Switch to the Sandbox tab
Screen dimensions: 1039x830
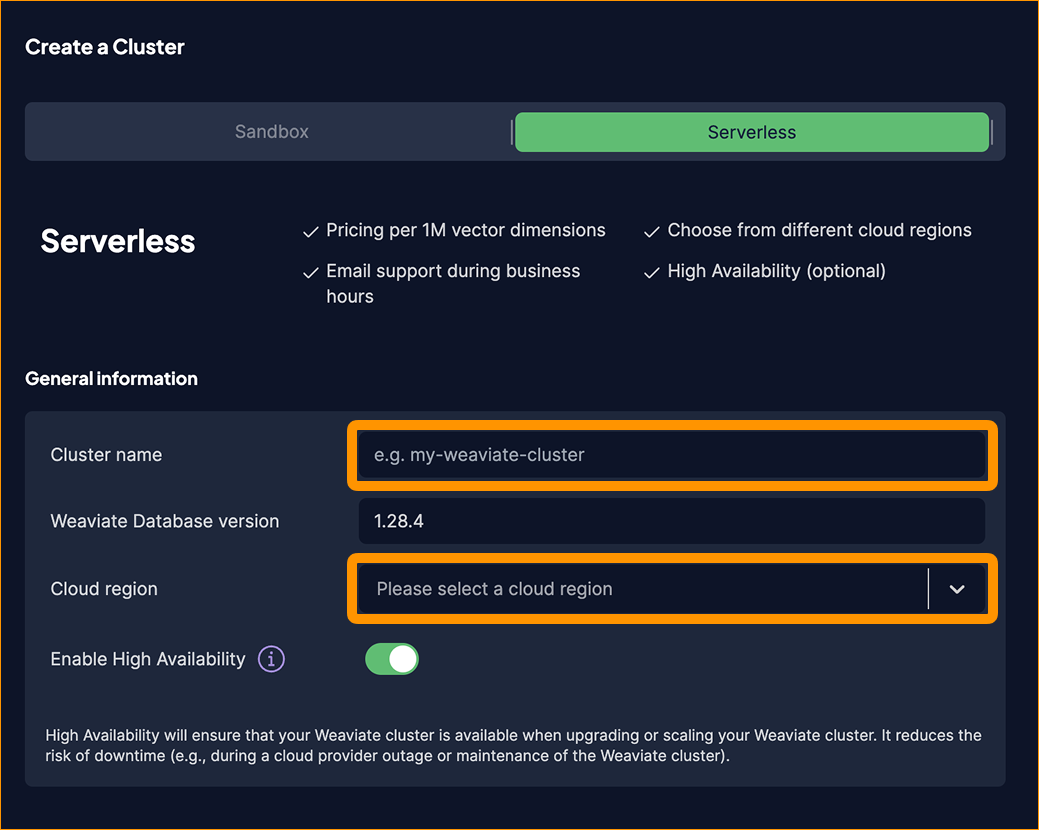tap(272, 132)
